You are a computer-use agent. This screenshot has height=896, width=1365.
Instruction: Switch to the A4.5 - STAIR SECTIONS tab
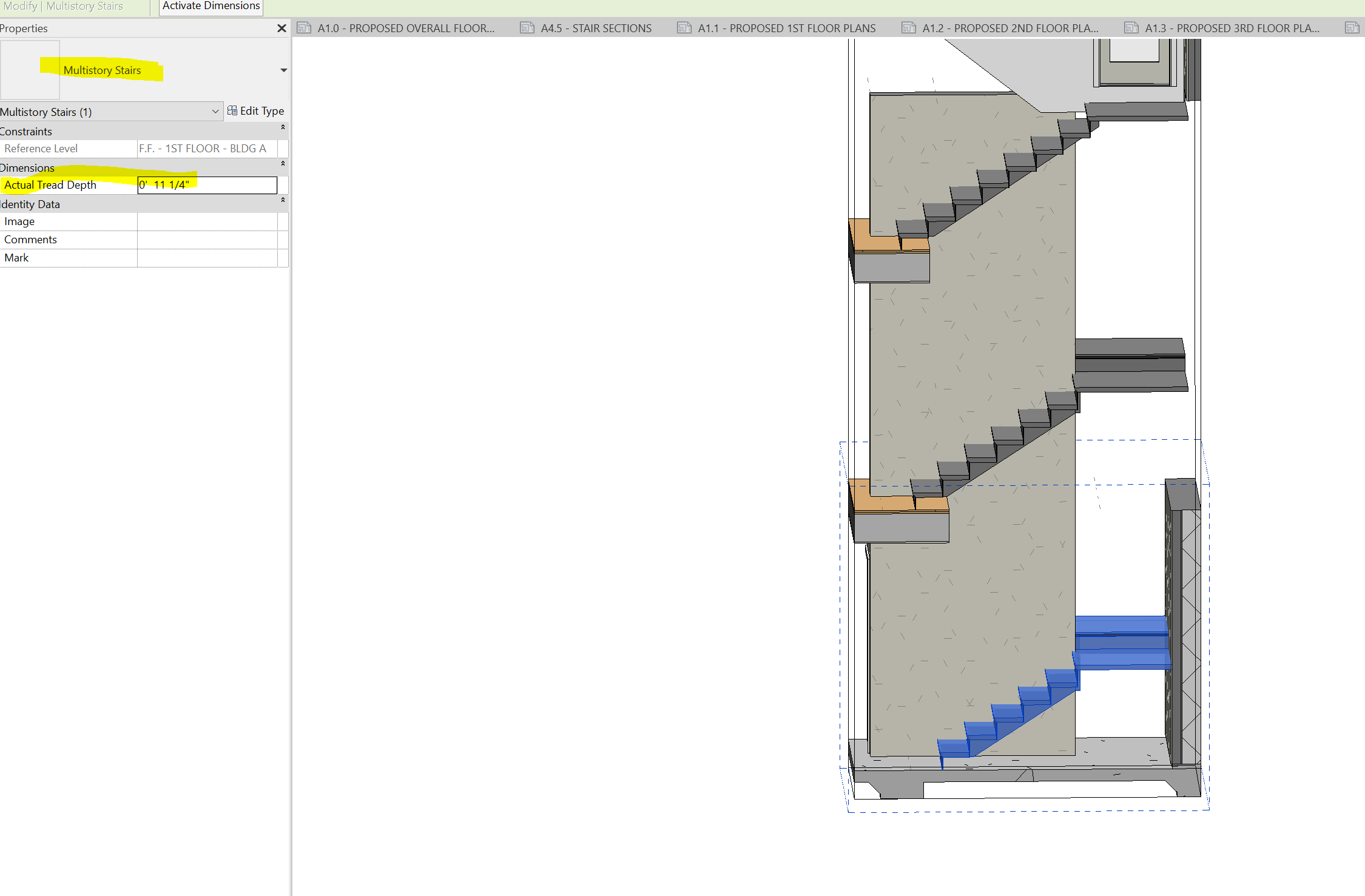click(x=595, y=28)
